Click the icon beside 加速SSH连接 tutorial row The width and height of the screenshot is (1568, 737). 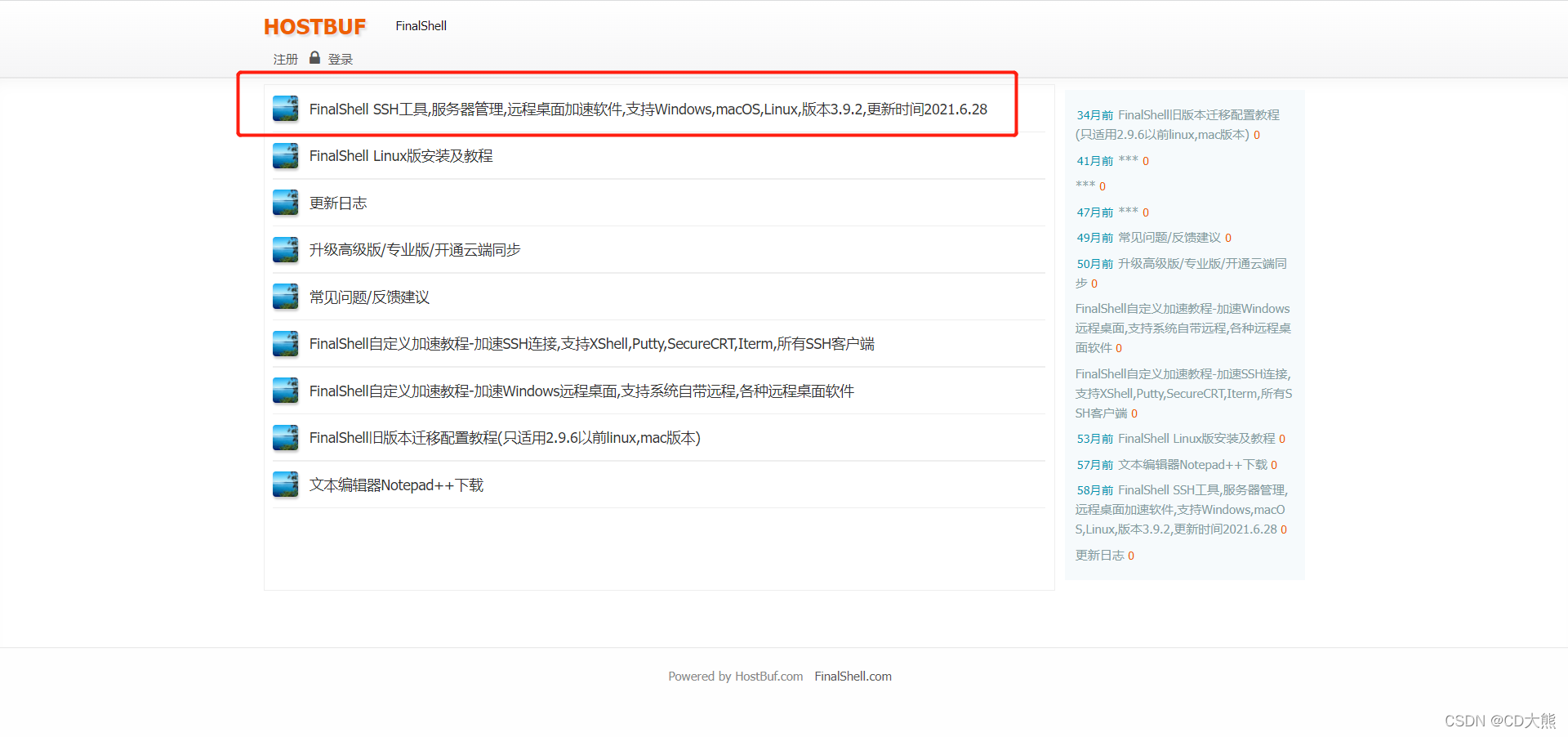(285, 344)
